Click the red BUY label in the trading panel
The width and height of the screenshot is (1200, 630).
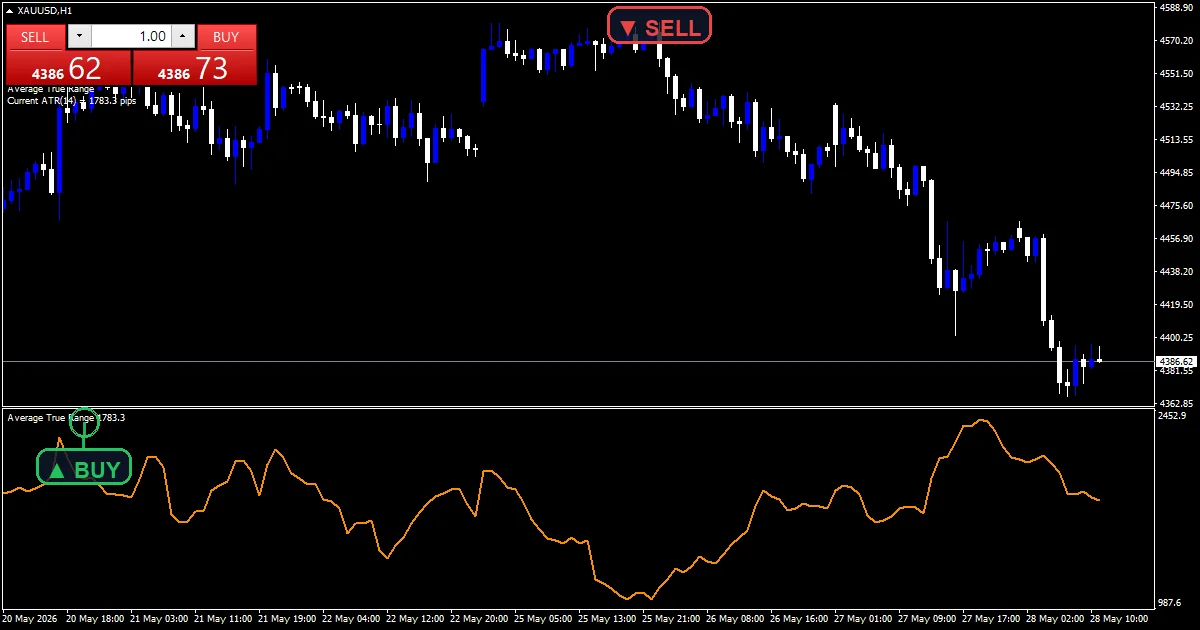[227, 37]
